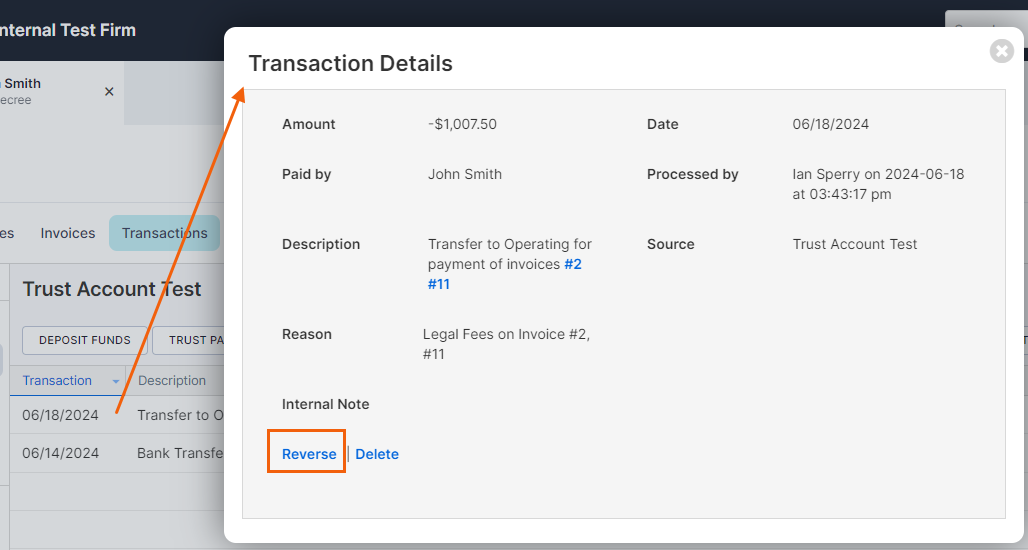Viewport: 1028px width, 550px height.
Task: Click the Transaction column sort arrow
Action: point(115,382)
